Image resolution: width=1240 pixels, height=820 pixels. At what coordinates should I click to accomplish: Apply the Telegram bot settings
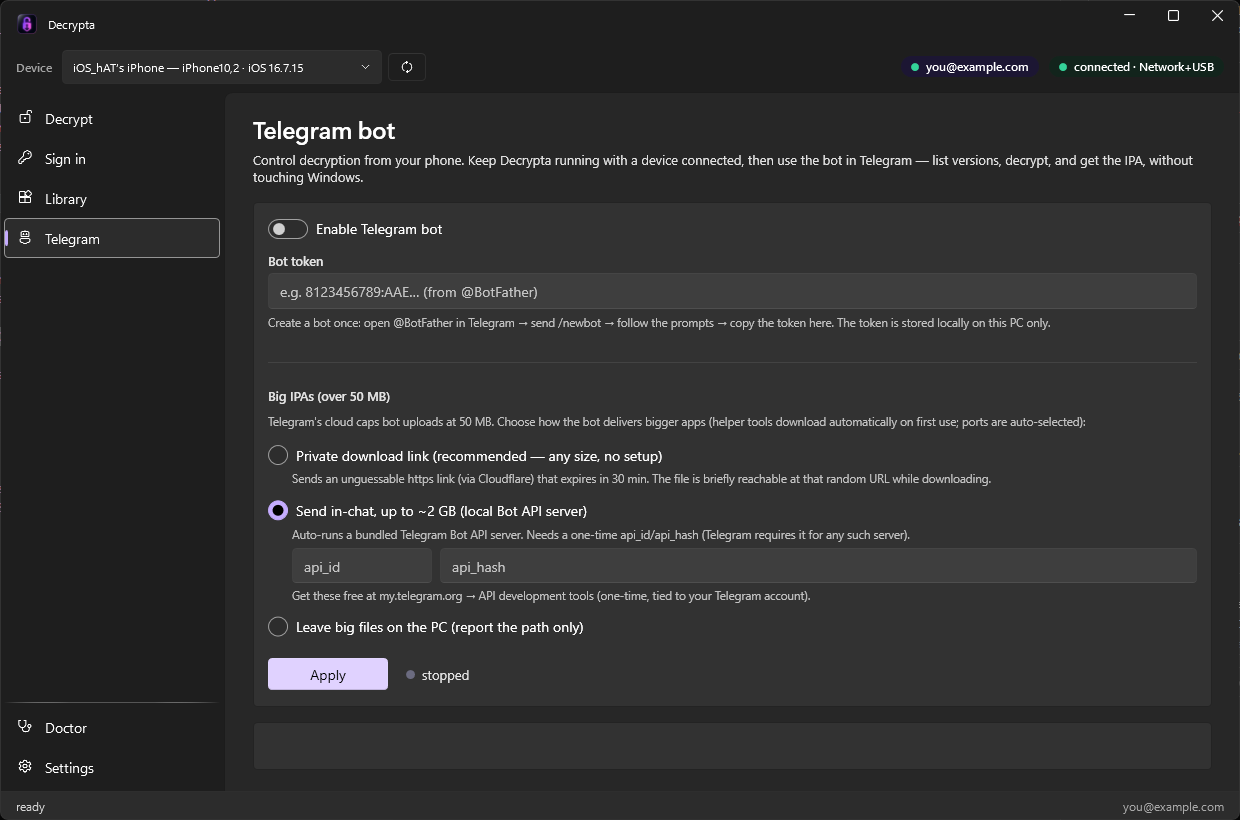[x=328, y=674]
